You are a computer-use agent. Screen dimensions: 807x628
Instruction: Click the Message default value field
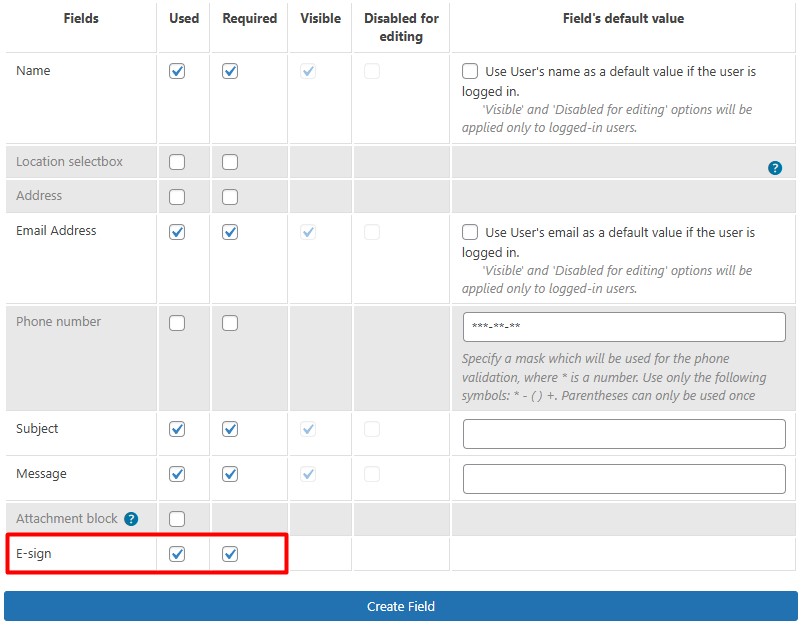(623, 479)
